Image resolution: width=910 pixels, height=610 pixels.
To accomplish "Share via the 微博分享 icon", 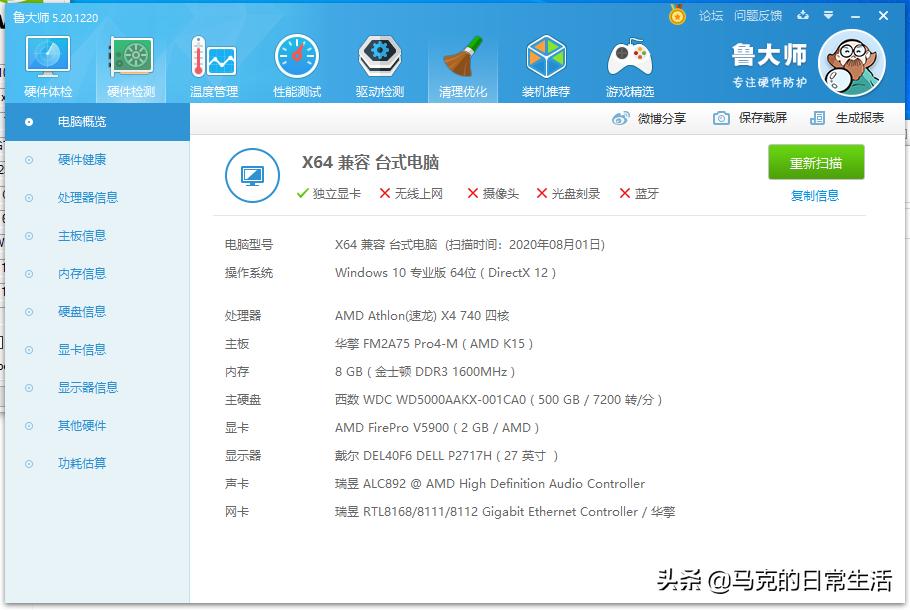I will [x=622, y=117].
